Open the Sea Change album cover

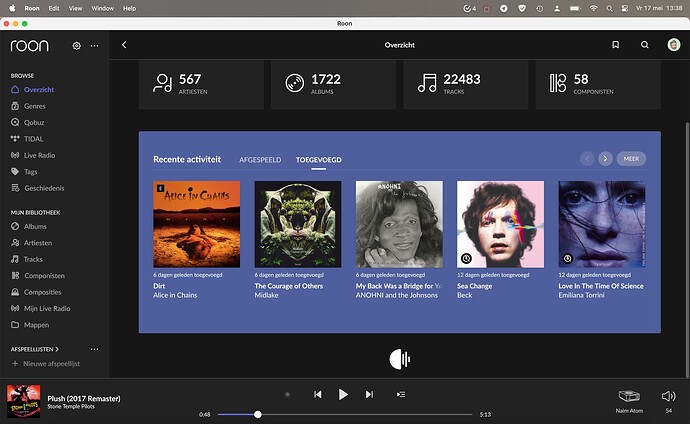(x=500, y=224)
